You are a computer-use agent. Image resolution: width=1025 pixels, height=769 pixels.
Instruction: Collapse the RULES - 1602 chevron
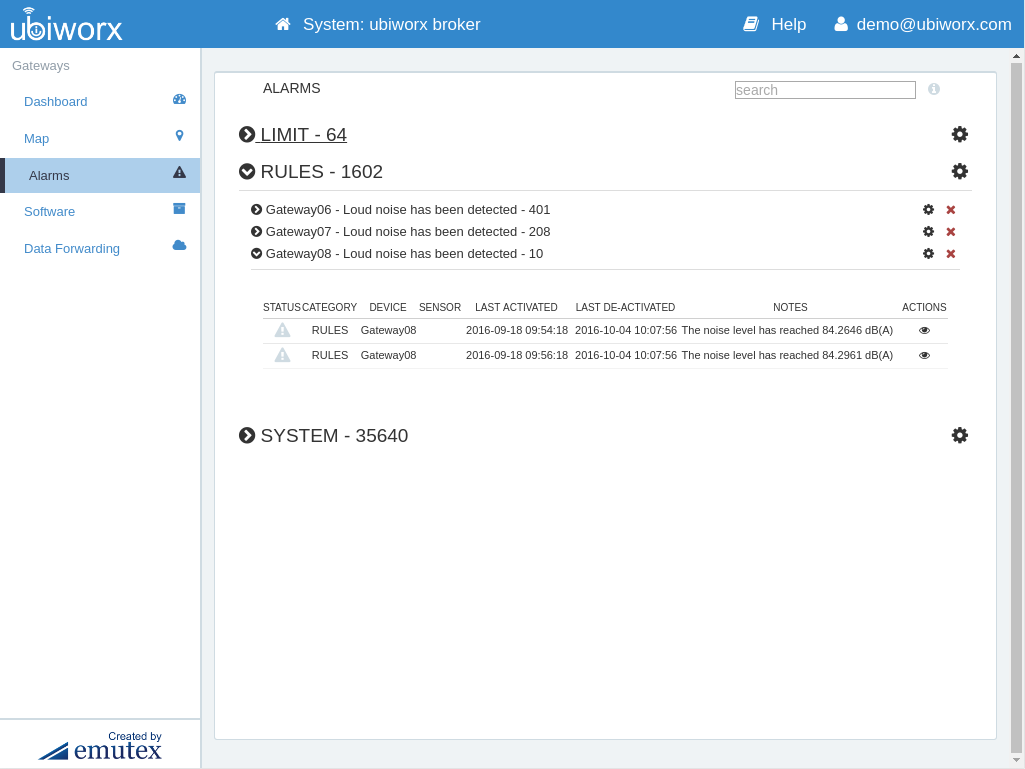pos(246,171)
